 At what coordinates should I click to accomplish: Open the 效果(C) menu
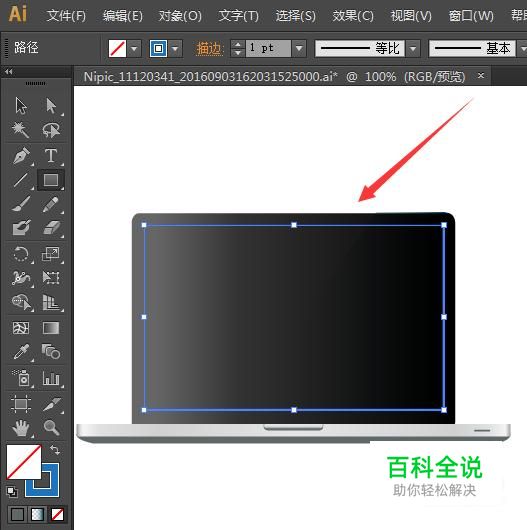[x=353, y=16]
